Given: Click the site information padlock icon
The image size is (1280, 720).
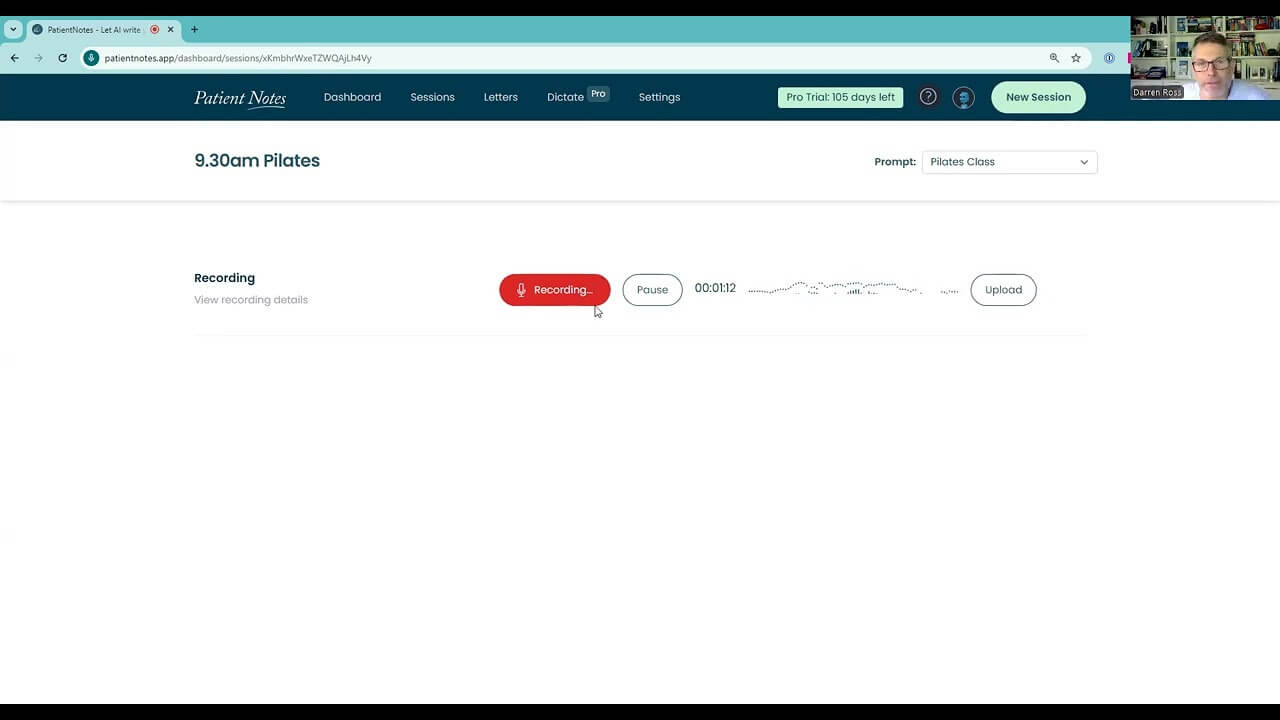Looking at the screenshot, I should [x=91, y=58].
